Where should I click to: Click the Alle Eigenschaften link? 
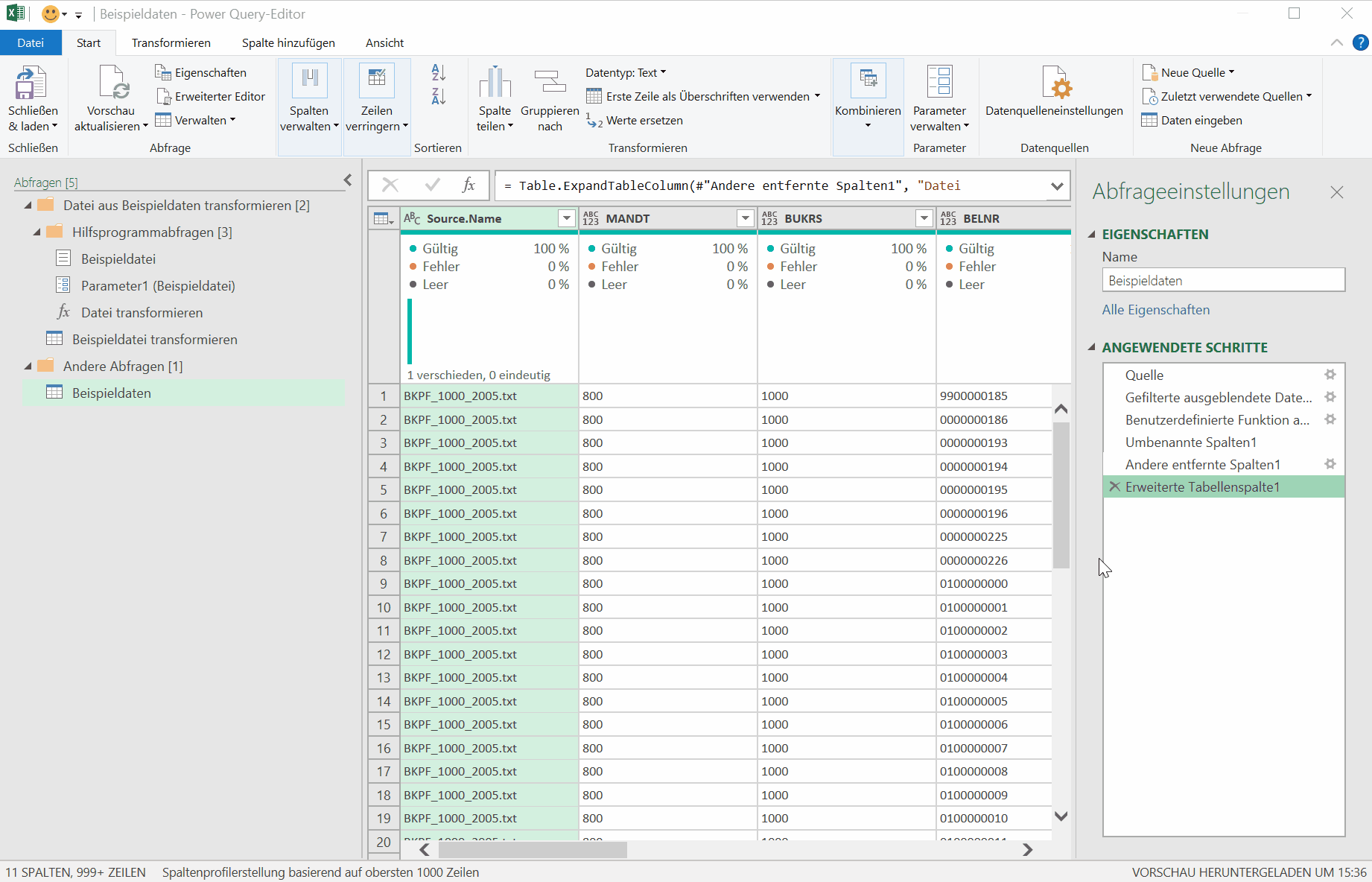(x=1155, y=310)
